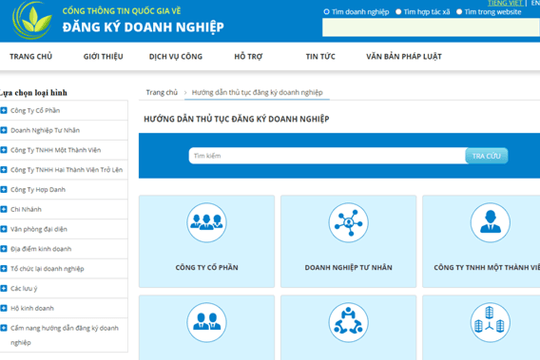The height and width of the screenshot is (360, 540).
Task: Click the TRA CỨU search button
Action: tap(486, 156)
